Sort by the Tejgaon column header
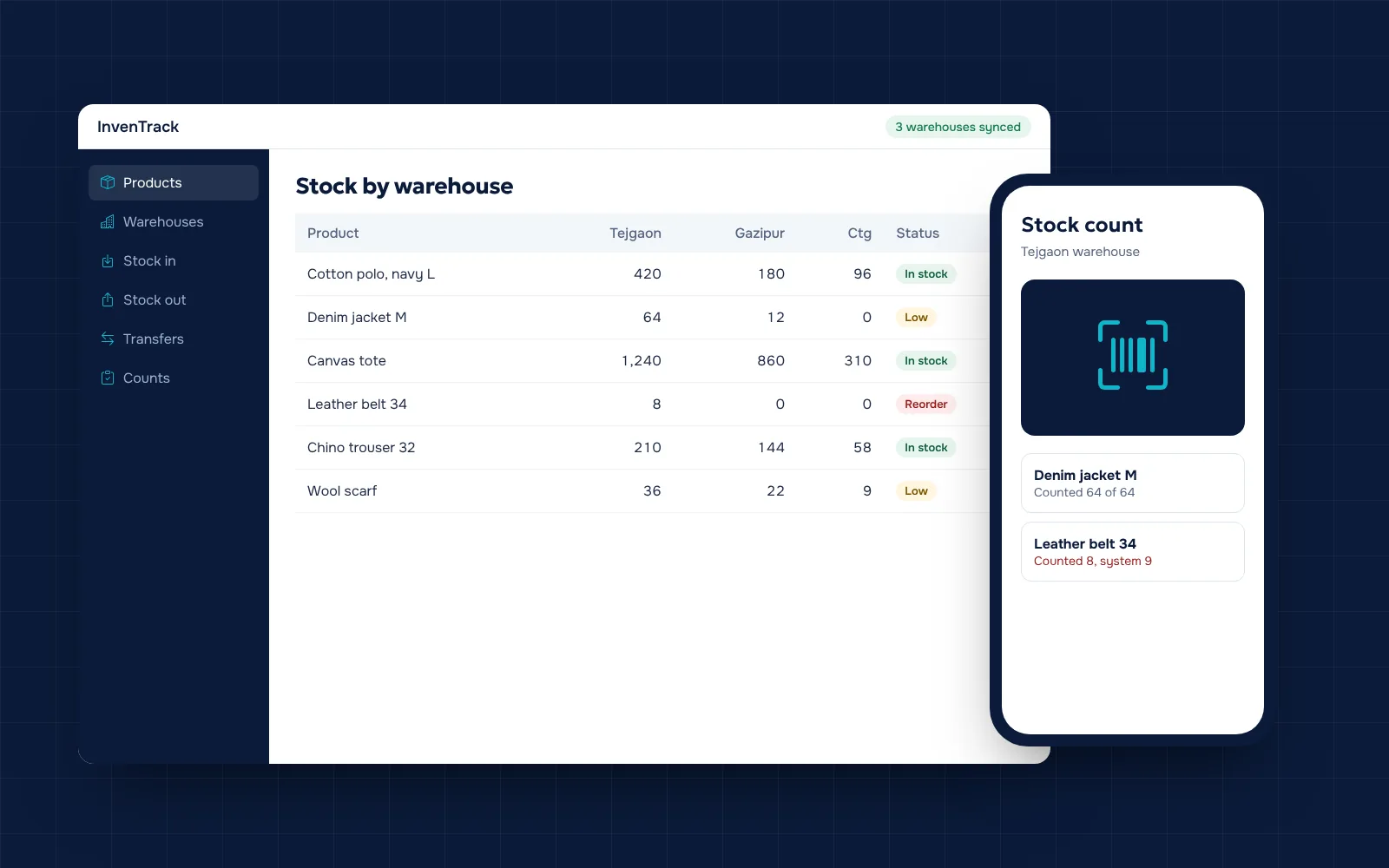The image size is (1389, 868). [635, 233]
